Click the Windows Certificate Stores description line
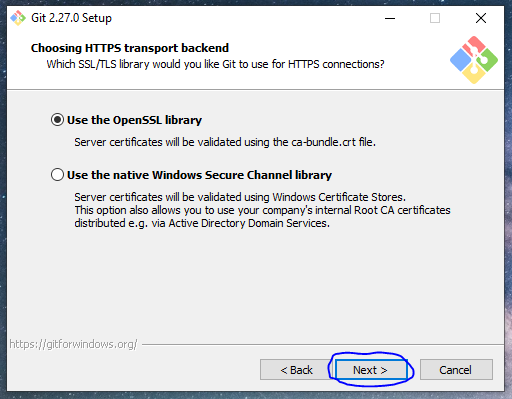The image size is (512, 399). (x=240, y=197)
